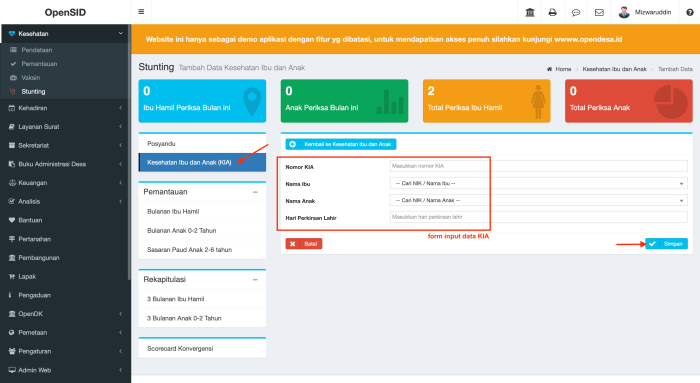Click the Layanan Surat book icon

(x=12, y=127)
